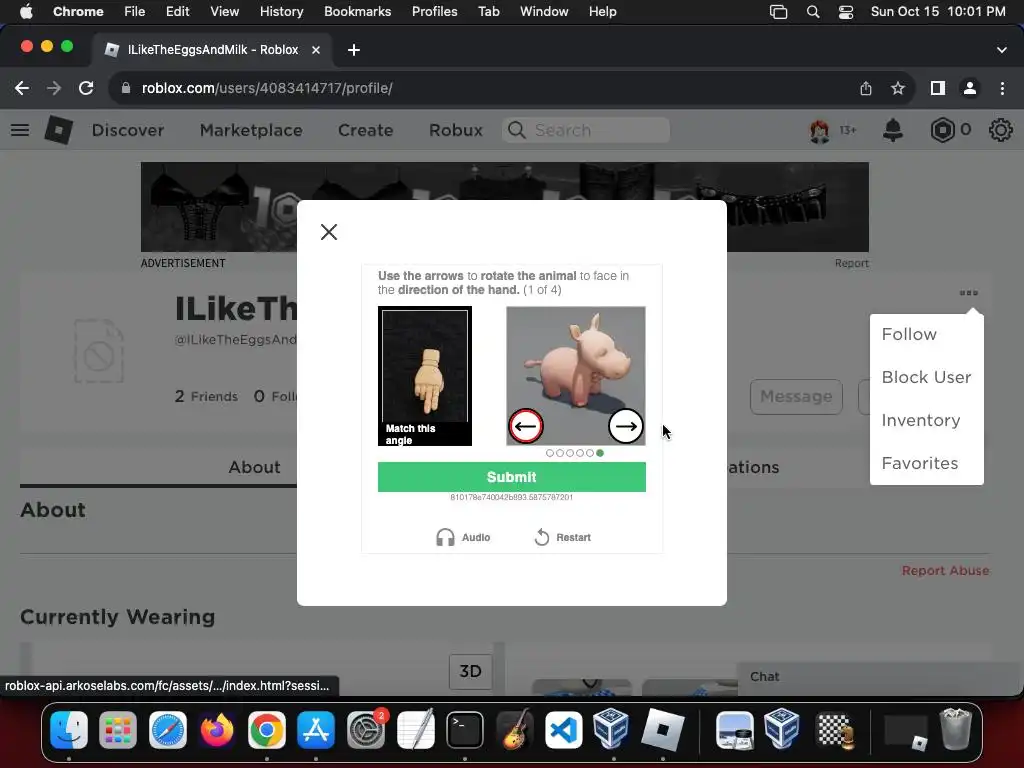This screenshot has height=768, width=1024.
Task: Expand the tab search chevron
Action: point(1002,50)
